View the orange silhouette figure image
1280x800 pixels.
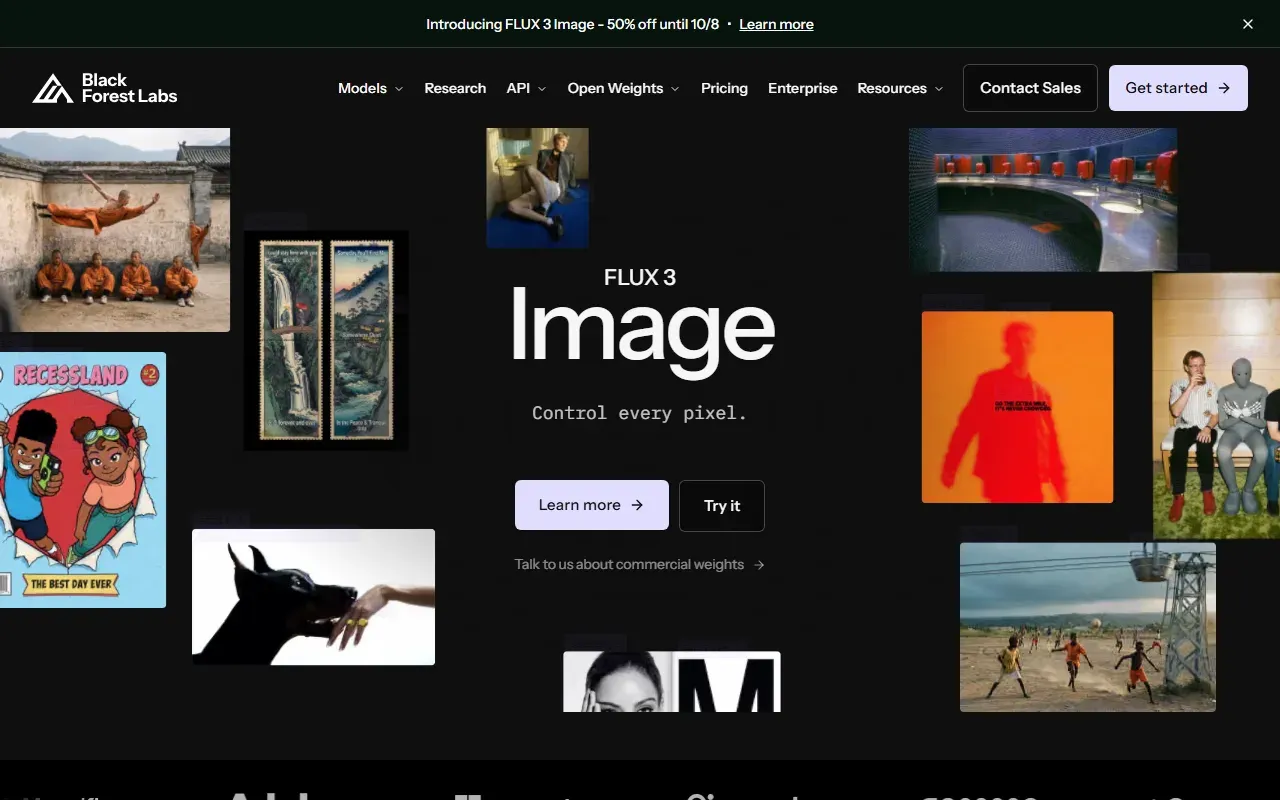1017,407
